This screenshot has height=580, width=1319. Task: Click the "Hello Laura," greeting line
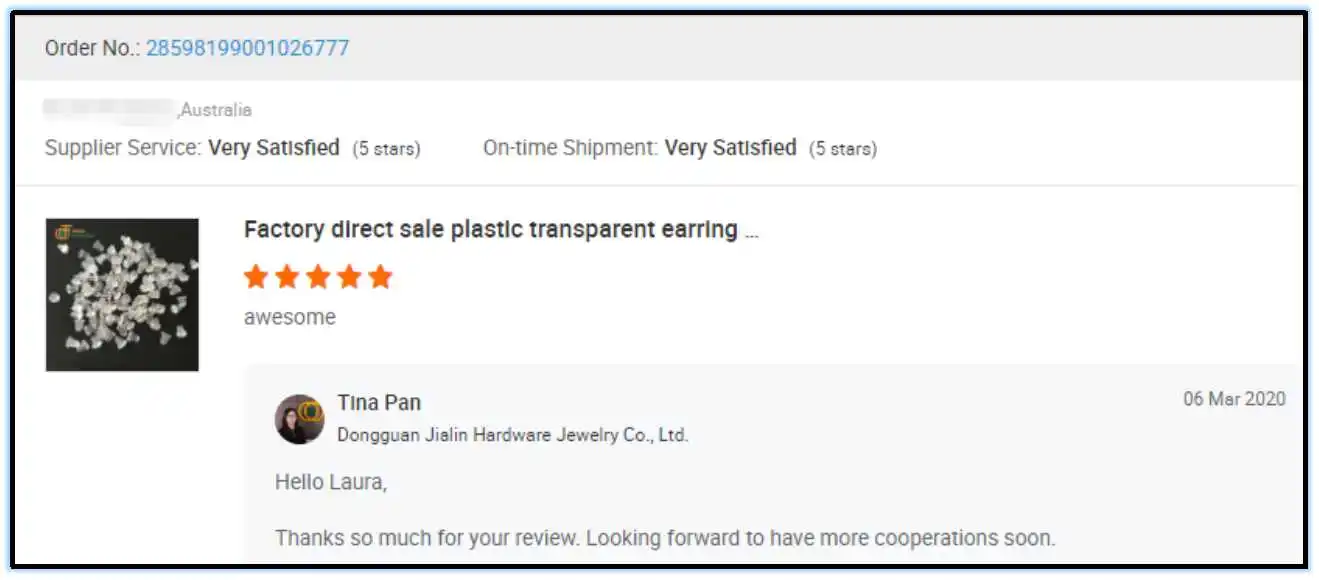pyautogui.click(x=331, y=482)
